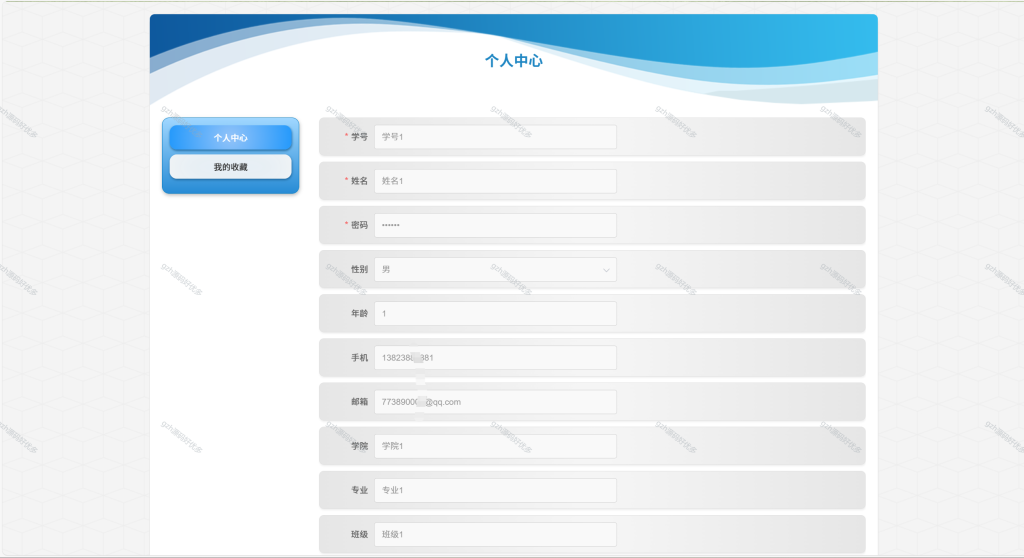Click the chevron arrow in 性别 selector

point(606,270)
